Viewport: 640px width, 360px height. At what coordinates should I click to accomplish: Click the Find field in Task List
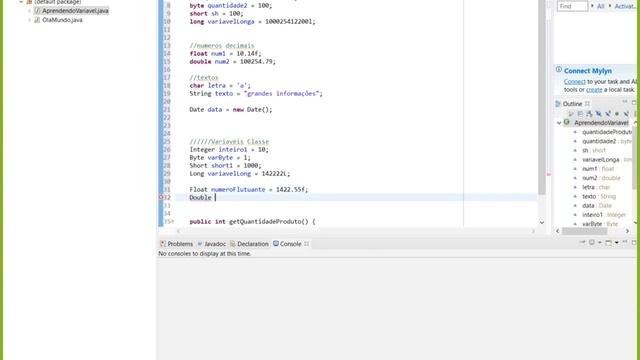572,6
